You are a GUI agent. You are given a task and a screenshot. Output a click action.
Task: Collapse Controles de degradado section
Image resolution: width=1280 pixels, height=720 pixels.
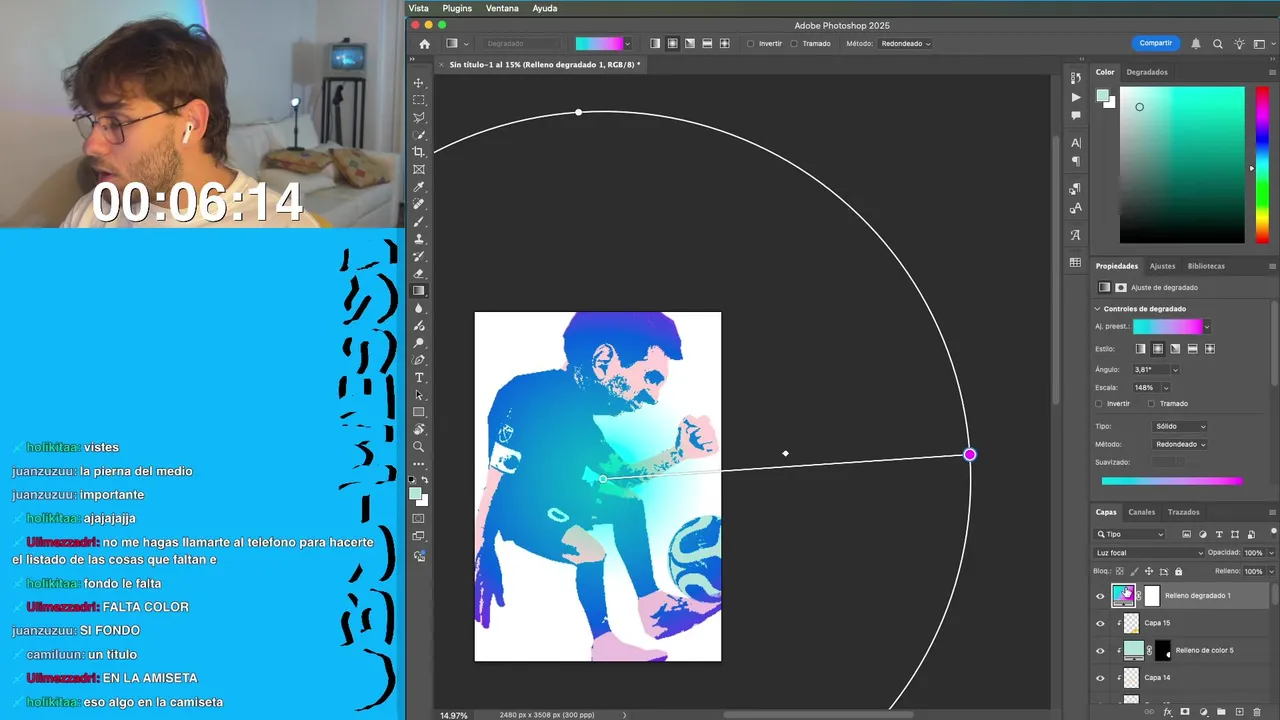point(1097,309)
